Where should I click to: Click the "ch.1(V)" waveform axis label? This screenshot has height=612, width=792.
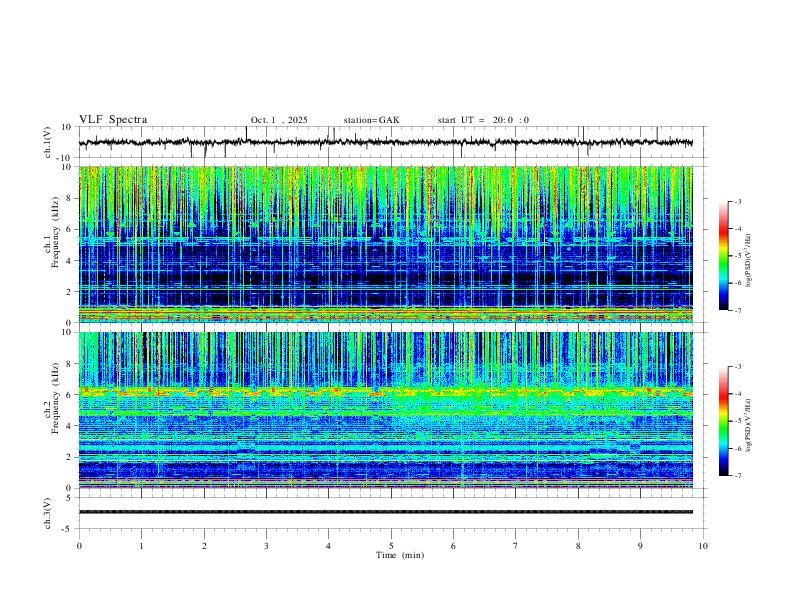tap(48, 142)
